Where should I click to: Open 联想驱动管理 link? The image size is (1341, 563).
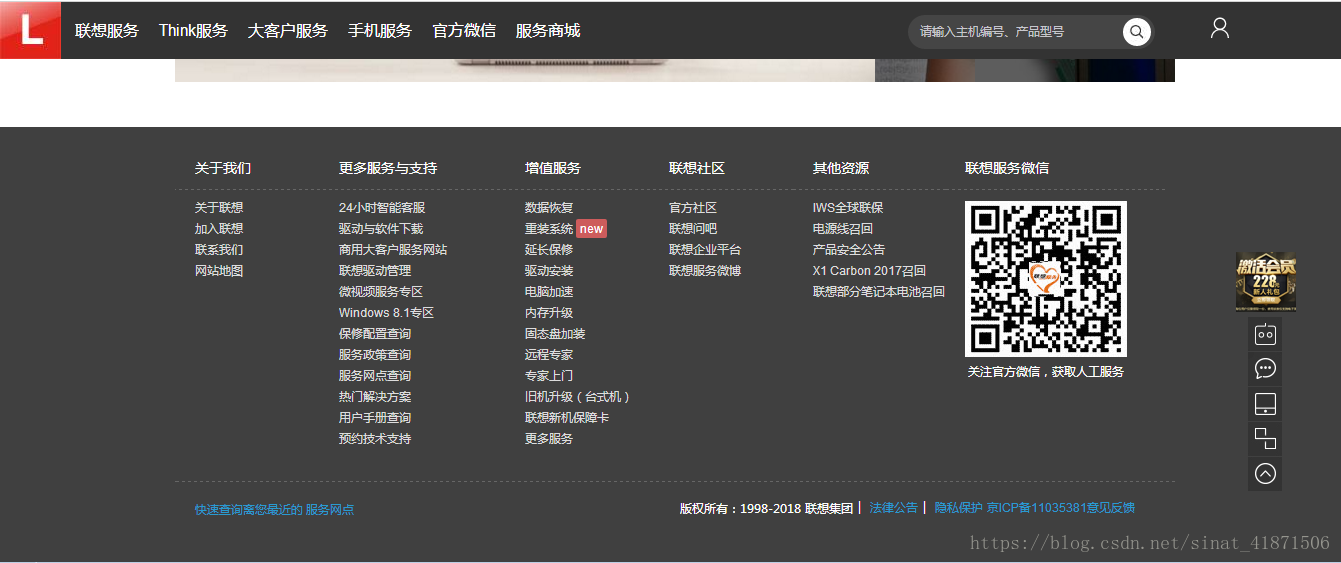[x=375, y=271]
